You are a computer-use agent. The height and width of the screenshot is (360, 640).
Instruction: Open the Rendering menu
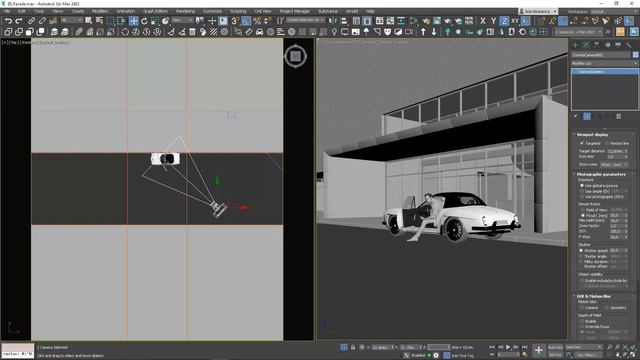[x=185, y=11]
